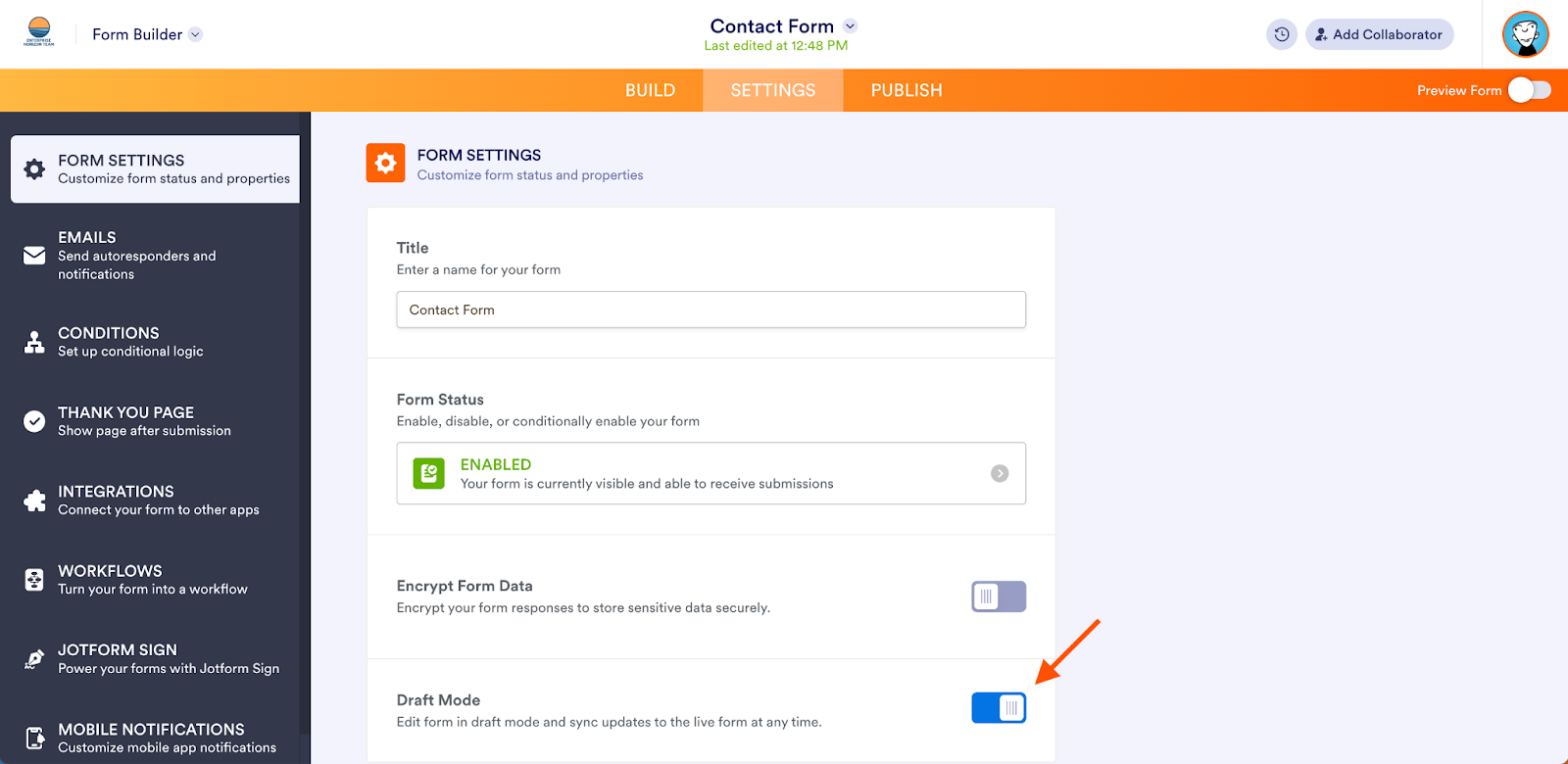Image resolution: width=1568 pixels, height=764 pixels.
Task: Enable Encrypt Form Data toggle
Action: [998, 597]
